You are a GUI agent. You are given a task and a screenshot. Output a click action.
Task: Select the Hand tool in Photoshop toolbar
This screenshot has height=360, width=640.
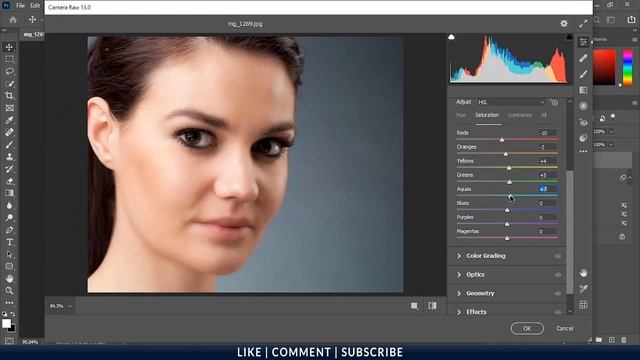pyautogui.click(x=9, y=279)
